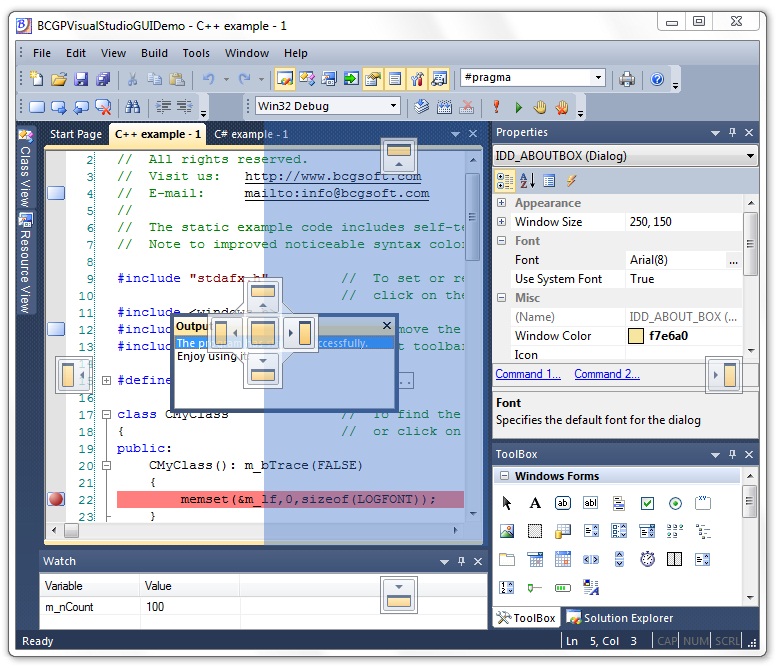Click the Font ellipsis browse button
780x670 pixels.
tap(734, 260)
